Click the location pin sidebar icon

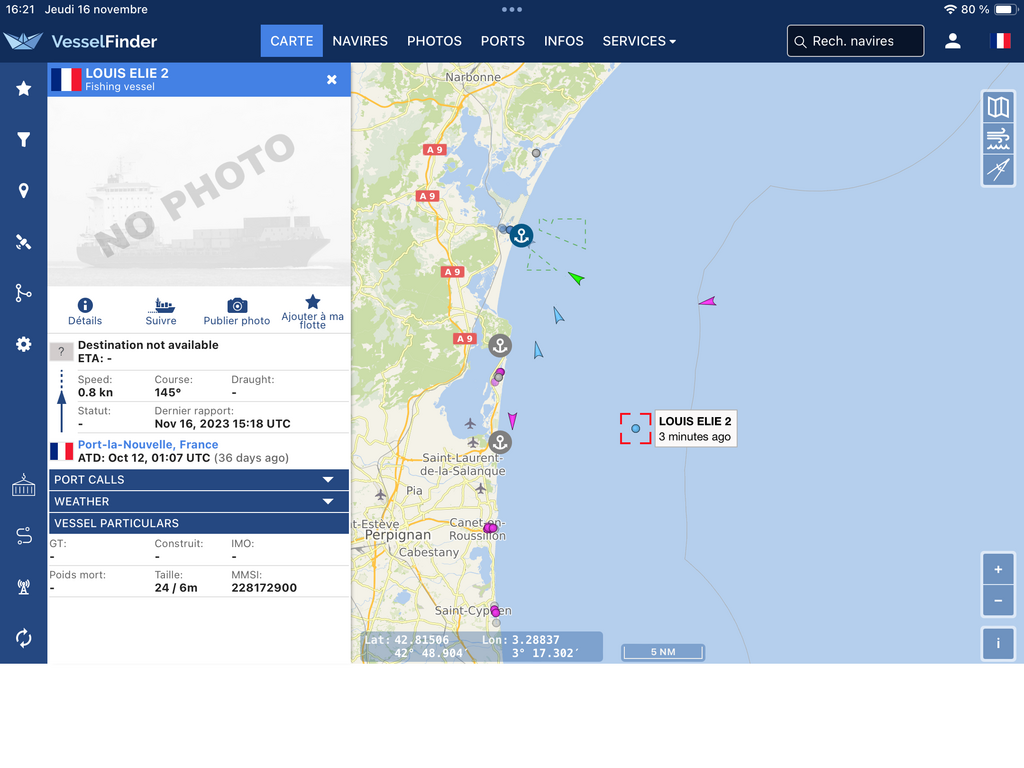(24, 191)
